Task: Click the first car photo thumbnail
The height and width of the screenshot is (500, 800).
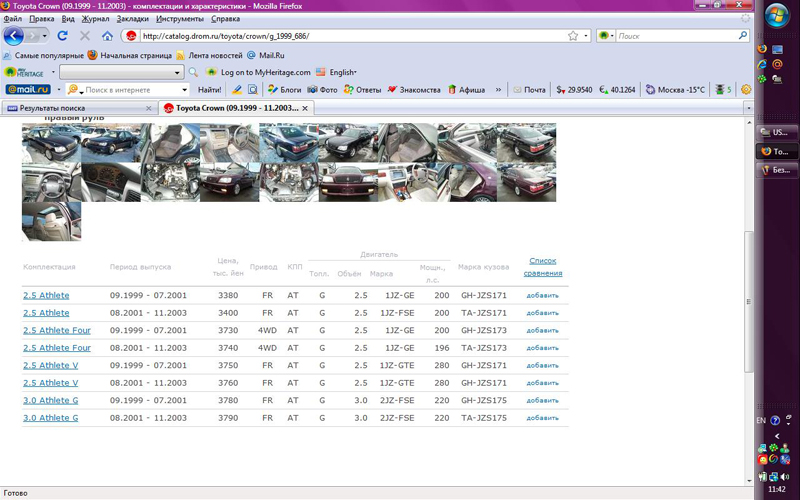Action: (51, 143)
